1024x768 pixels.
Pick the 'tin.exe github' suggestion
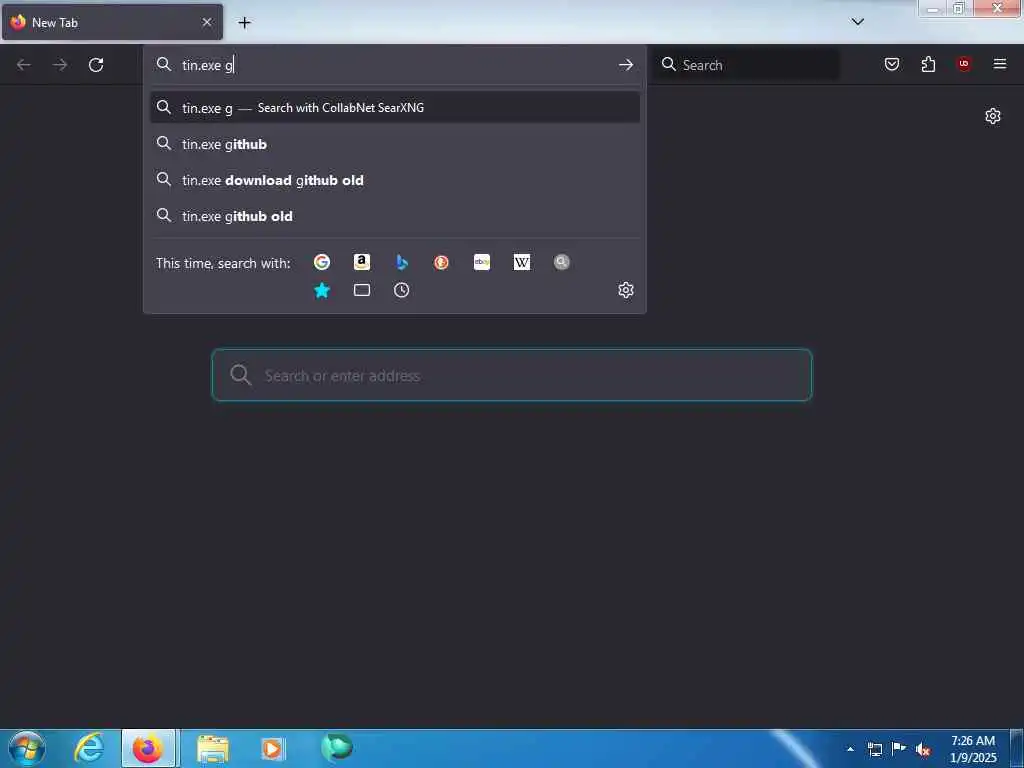(394, 144)
